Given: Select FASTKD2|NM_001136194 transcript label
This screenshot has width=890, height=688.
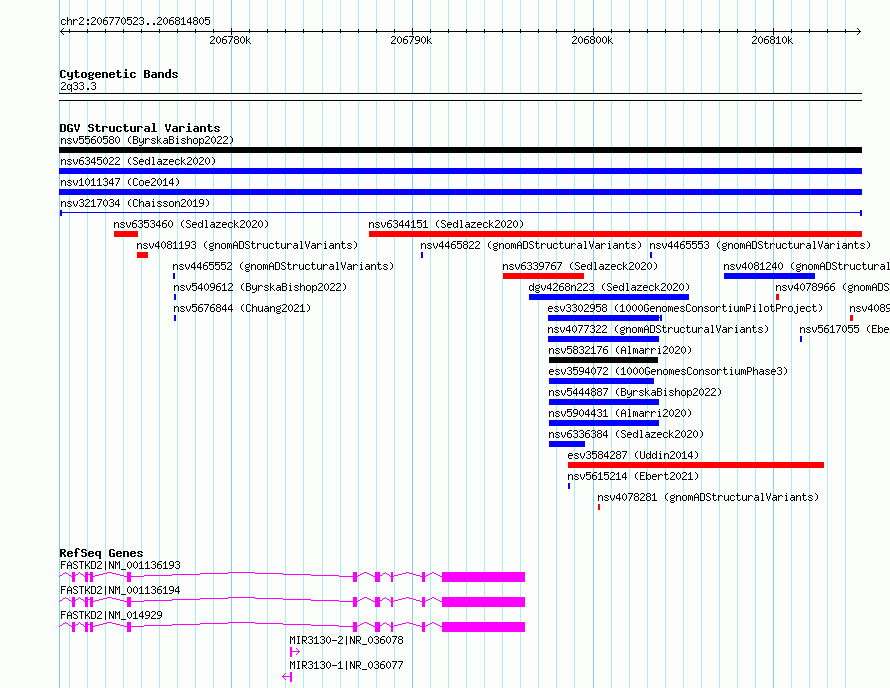Looking at the screenshot, I should [x=120, y=590].
